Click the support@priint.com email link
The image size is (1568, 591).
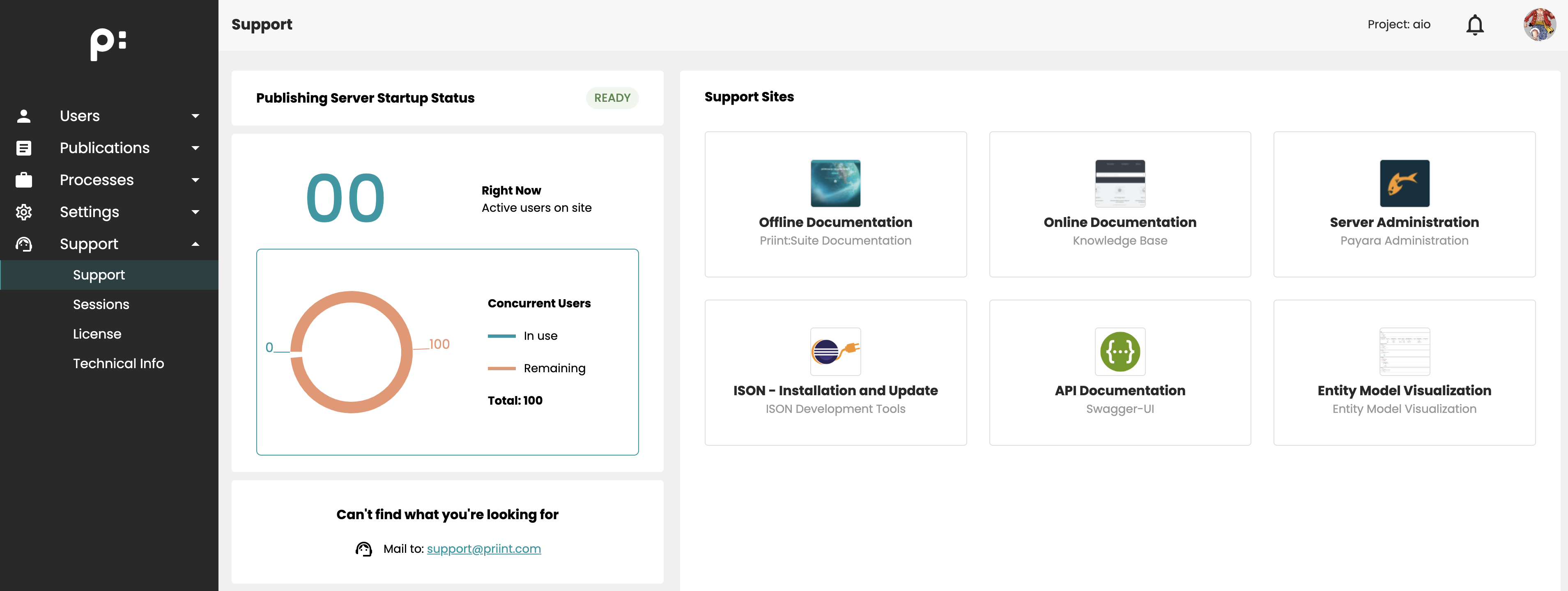pos(483,548)
